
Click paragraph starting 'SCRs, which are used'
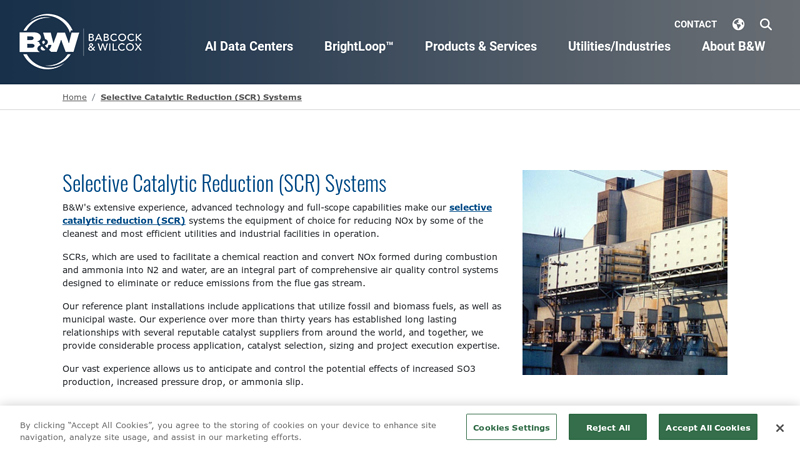coord(281,270)
